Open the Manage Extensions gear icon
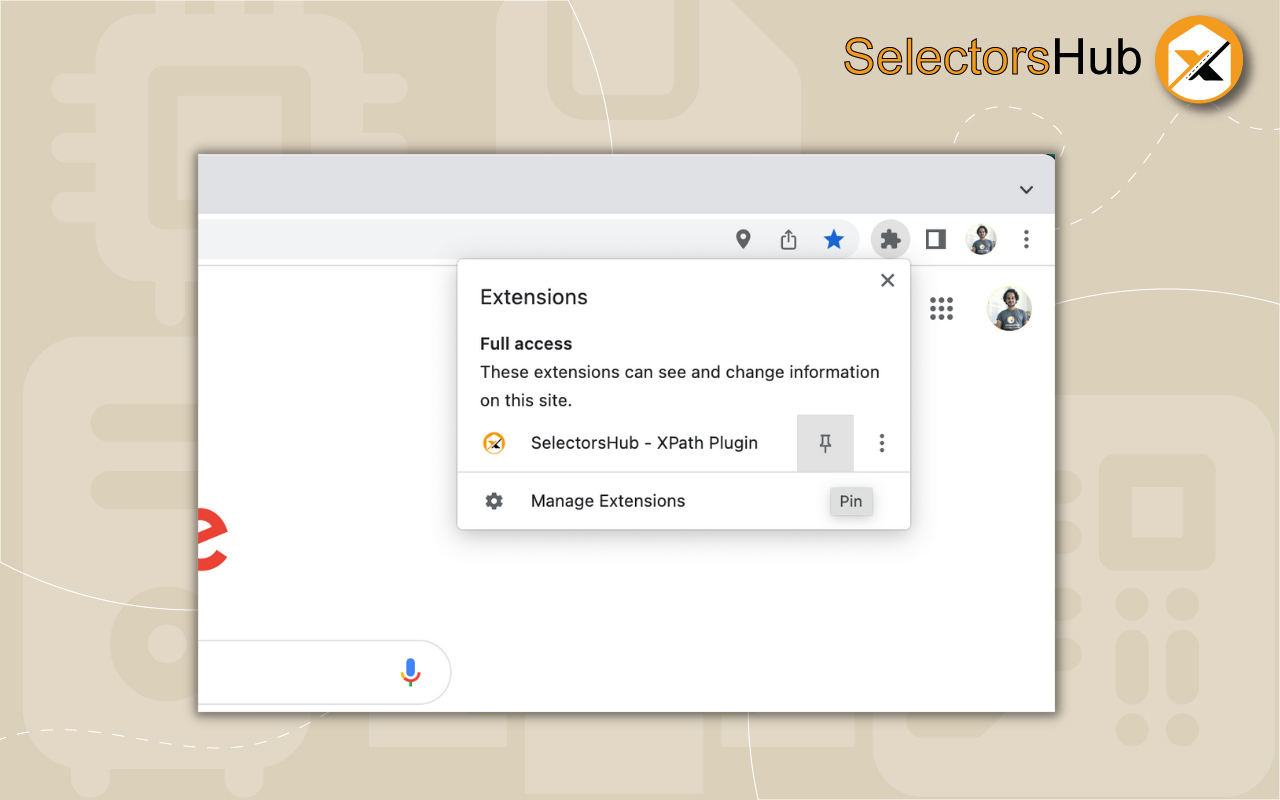This screenshot has width=1280, height=800. (x=494, y=501)
